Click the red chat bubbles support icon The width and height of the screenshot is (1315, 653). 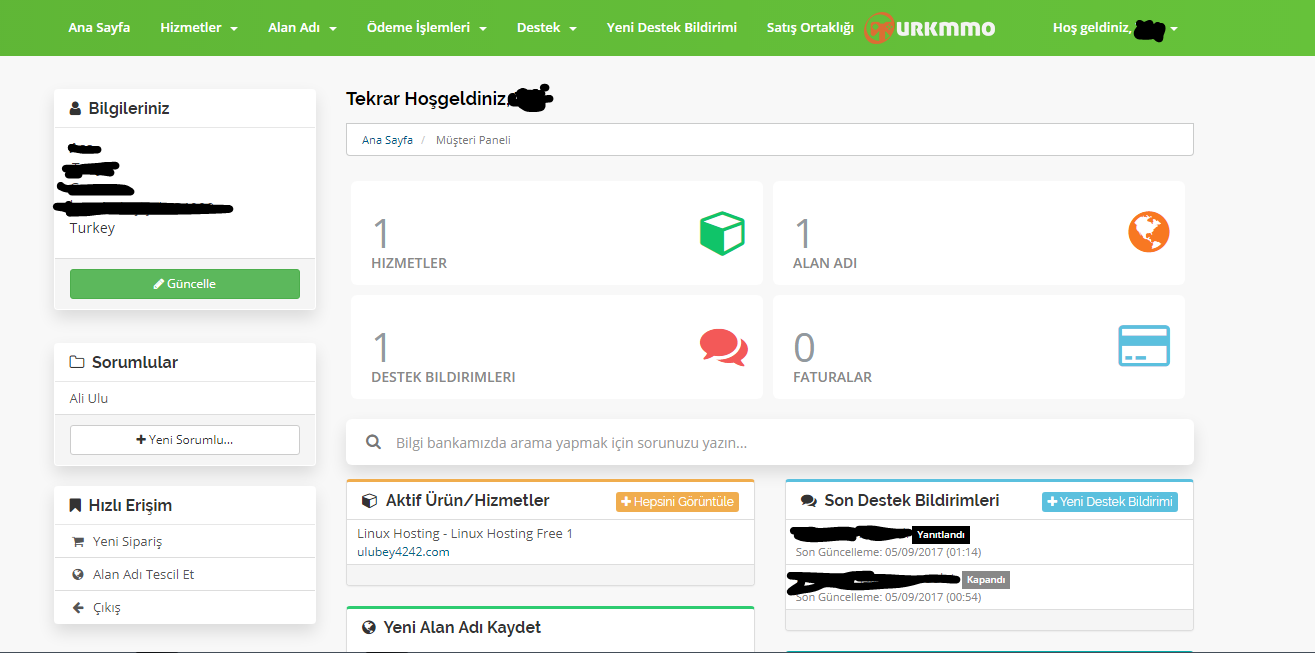[723, 346]
